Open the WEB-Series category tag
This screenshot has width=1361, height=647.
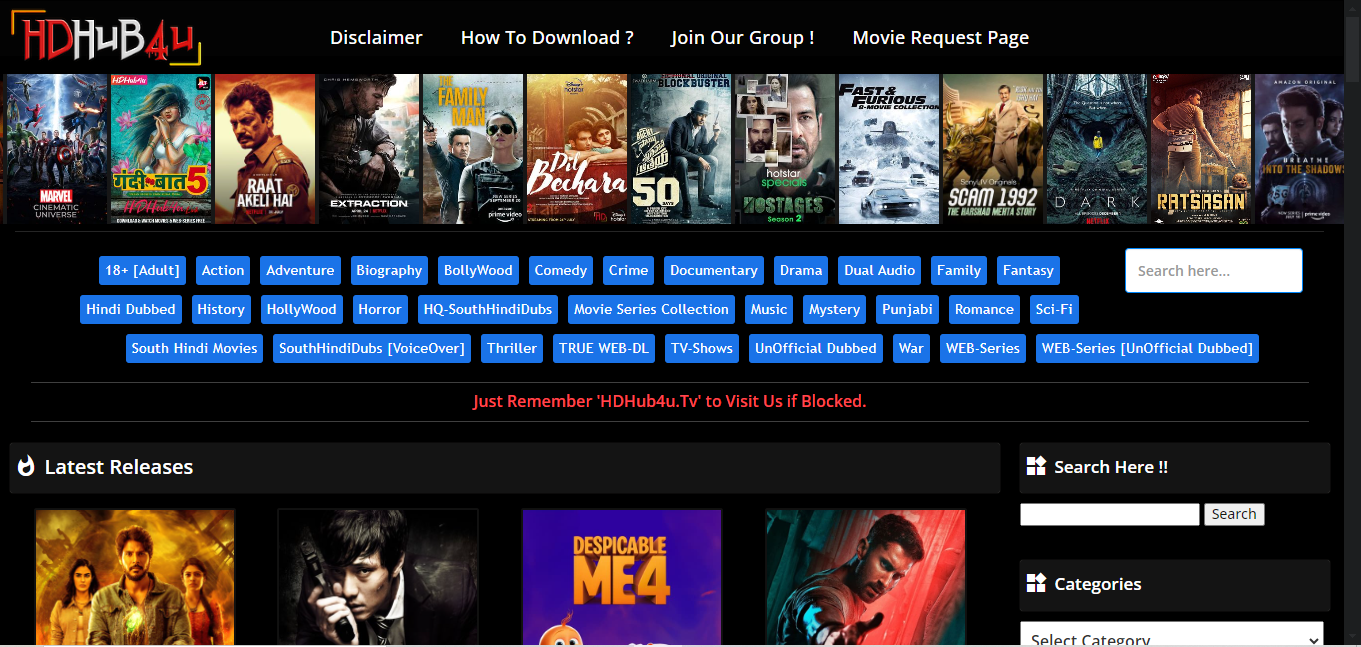click(x=983, y=348)
